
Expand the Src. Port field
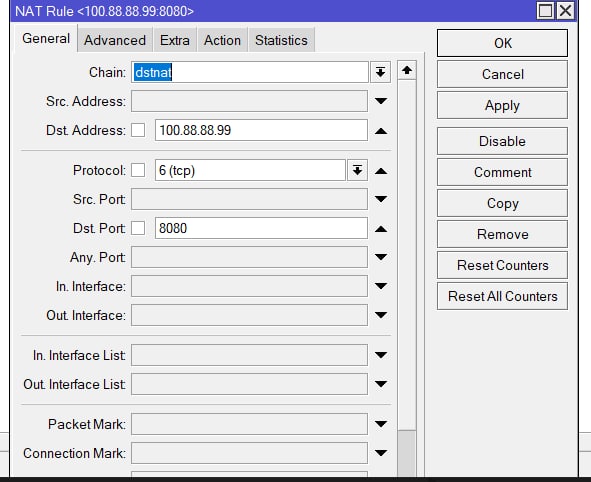(x=381, y=199)
